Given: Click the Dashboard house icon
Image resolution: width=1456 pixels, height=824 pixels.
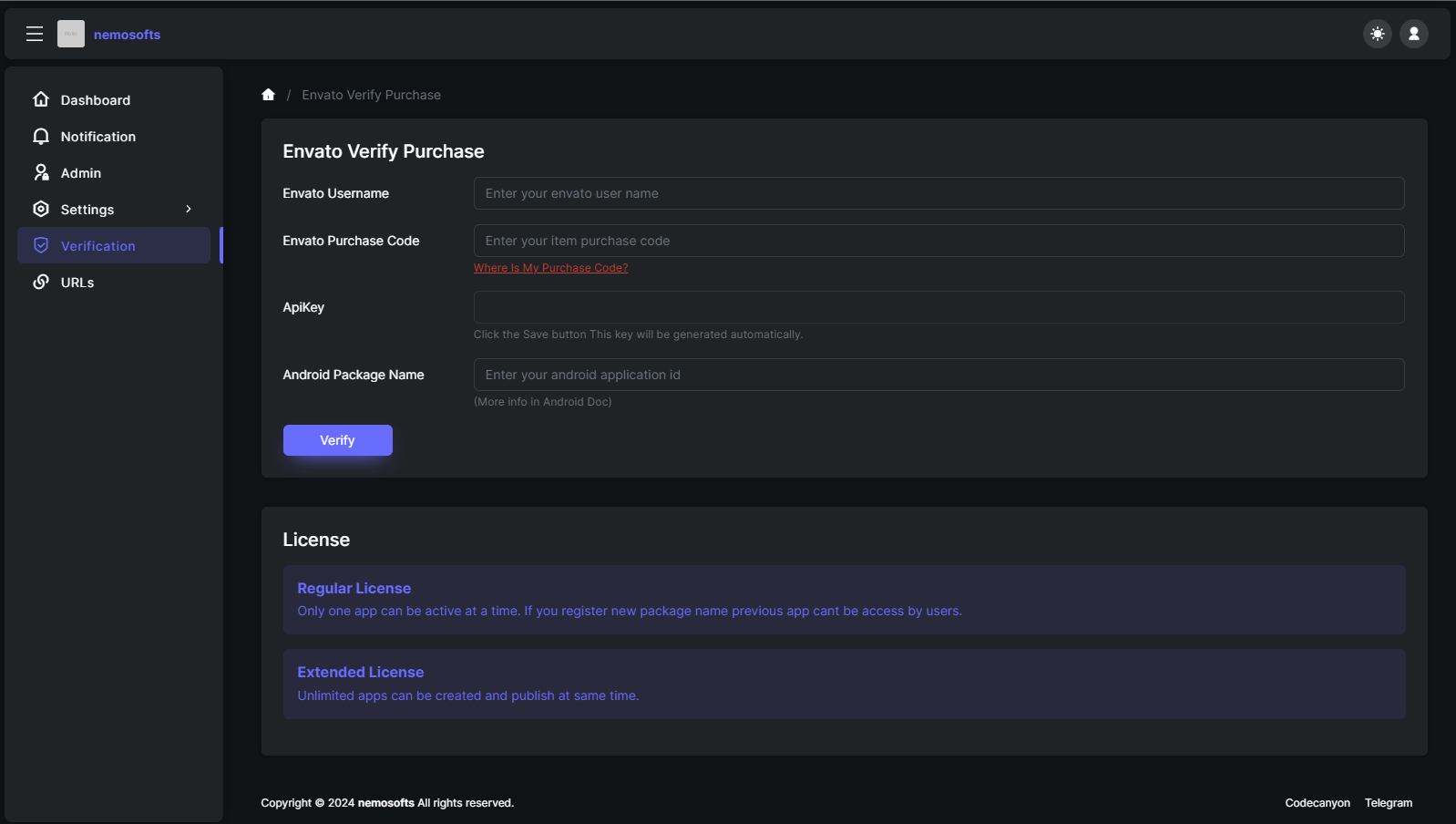Looking at the screenshot, I should click(x=41, y=99).
